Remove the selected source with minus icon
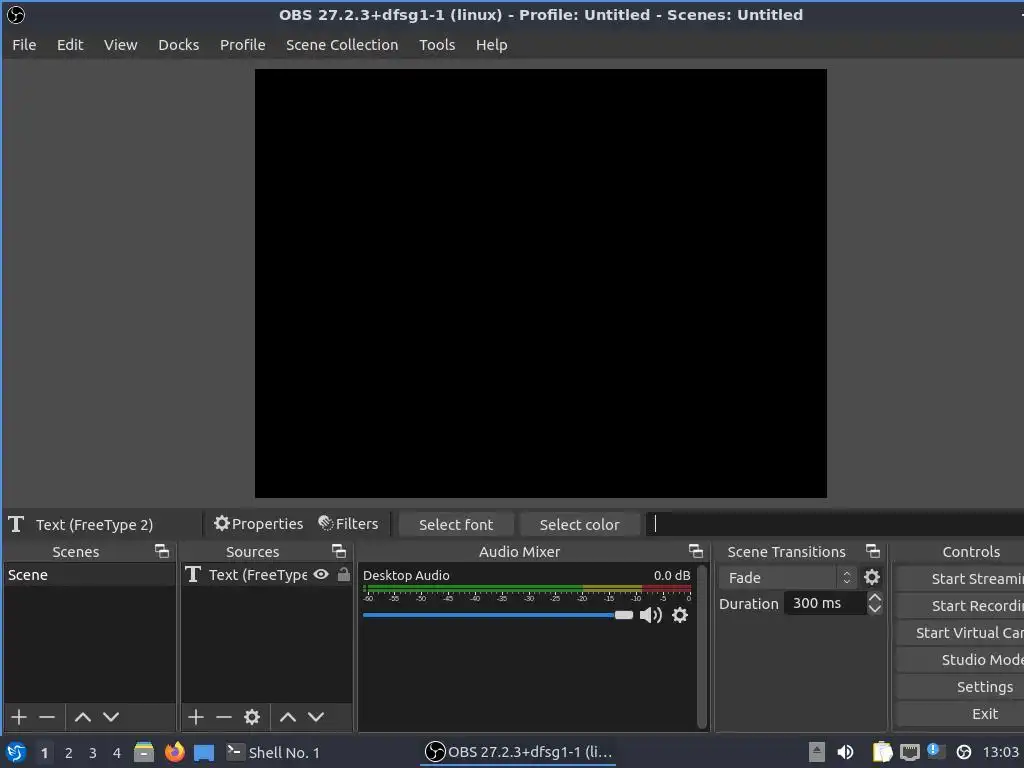The height and width of the screenshot is (768, 1024). (x=224, y=717)
